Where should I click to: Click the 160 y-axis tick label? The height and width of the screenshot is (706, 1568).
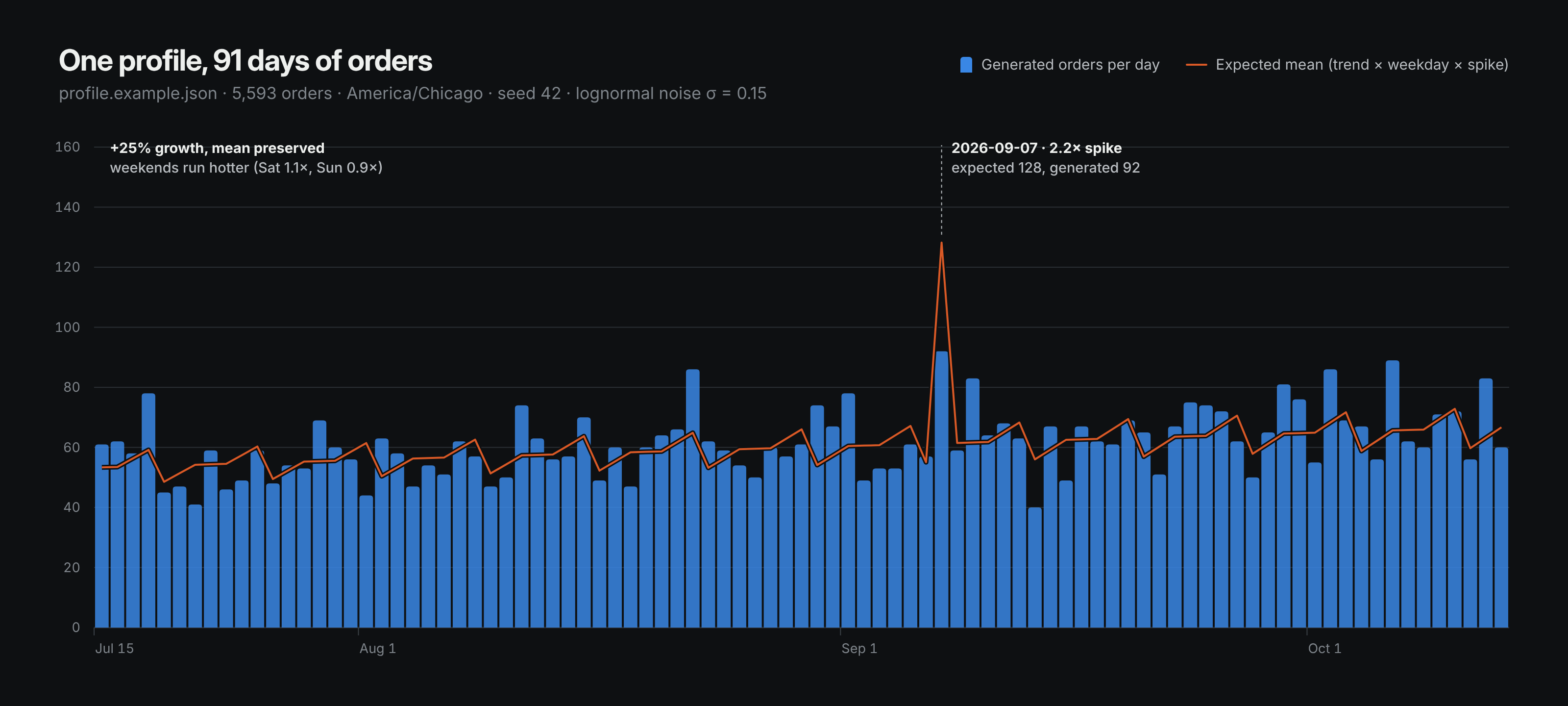(68, 147)
